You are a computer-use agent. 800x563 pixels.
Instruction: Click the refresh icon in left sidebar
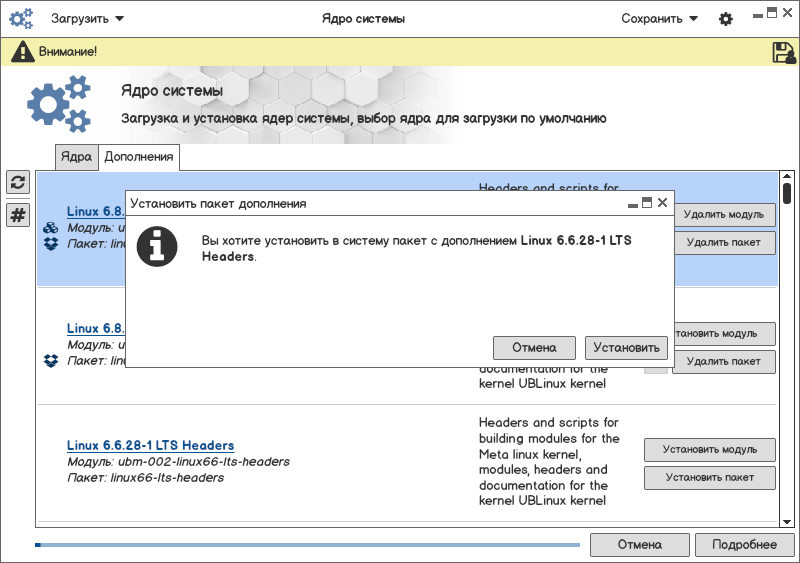click(18, 182)
